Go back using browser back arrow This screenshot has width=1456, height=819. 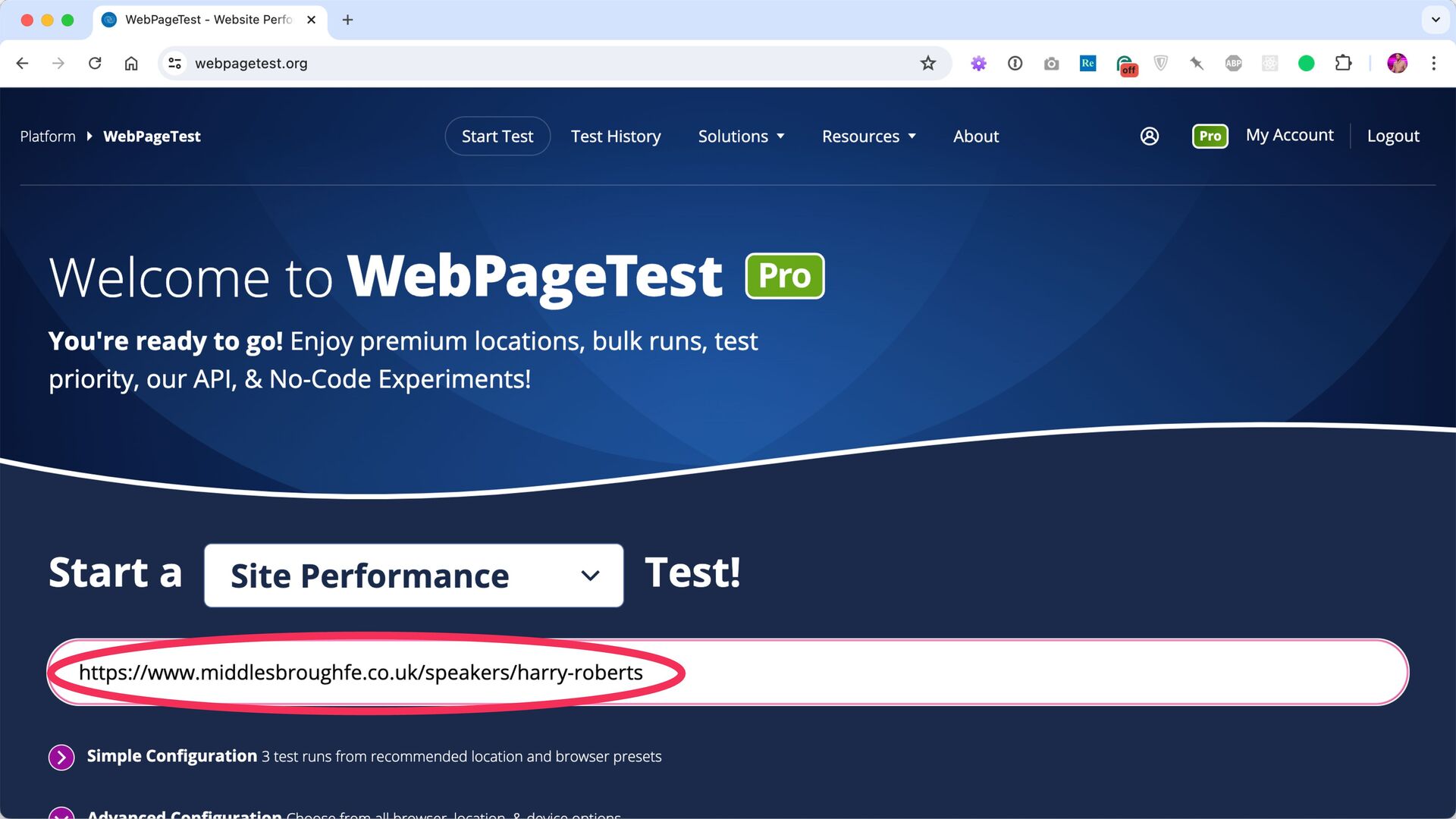[x=22, y=63]
